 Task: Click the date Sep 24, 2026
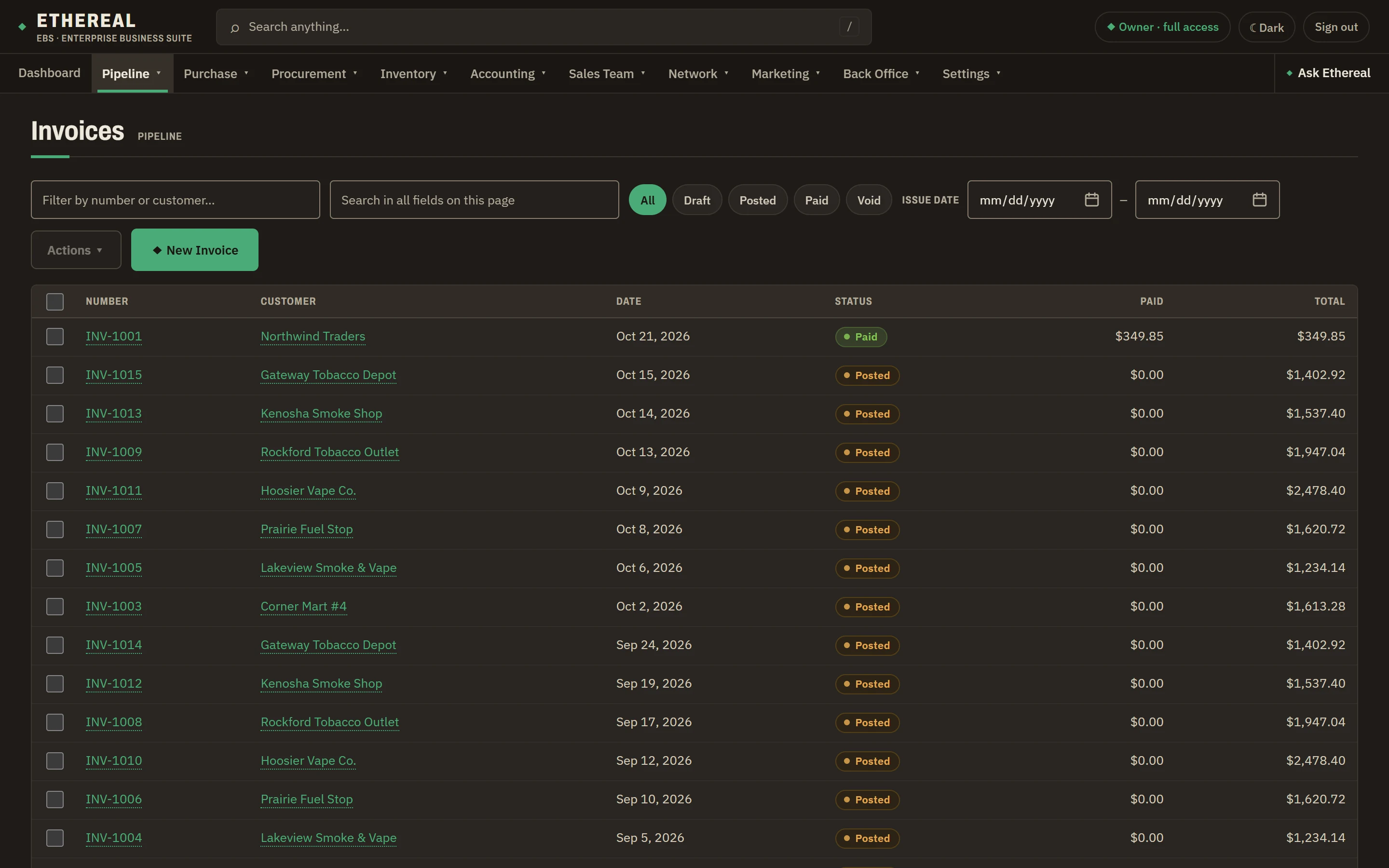tap(654, 645)
